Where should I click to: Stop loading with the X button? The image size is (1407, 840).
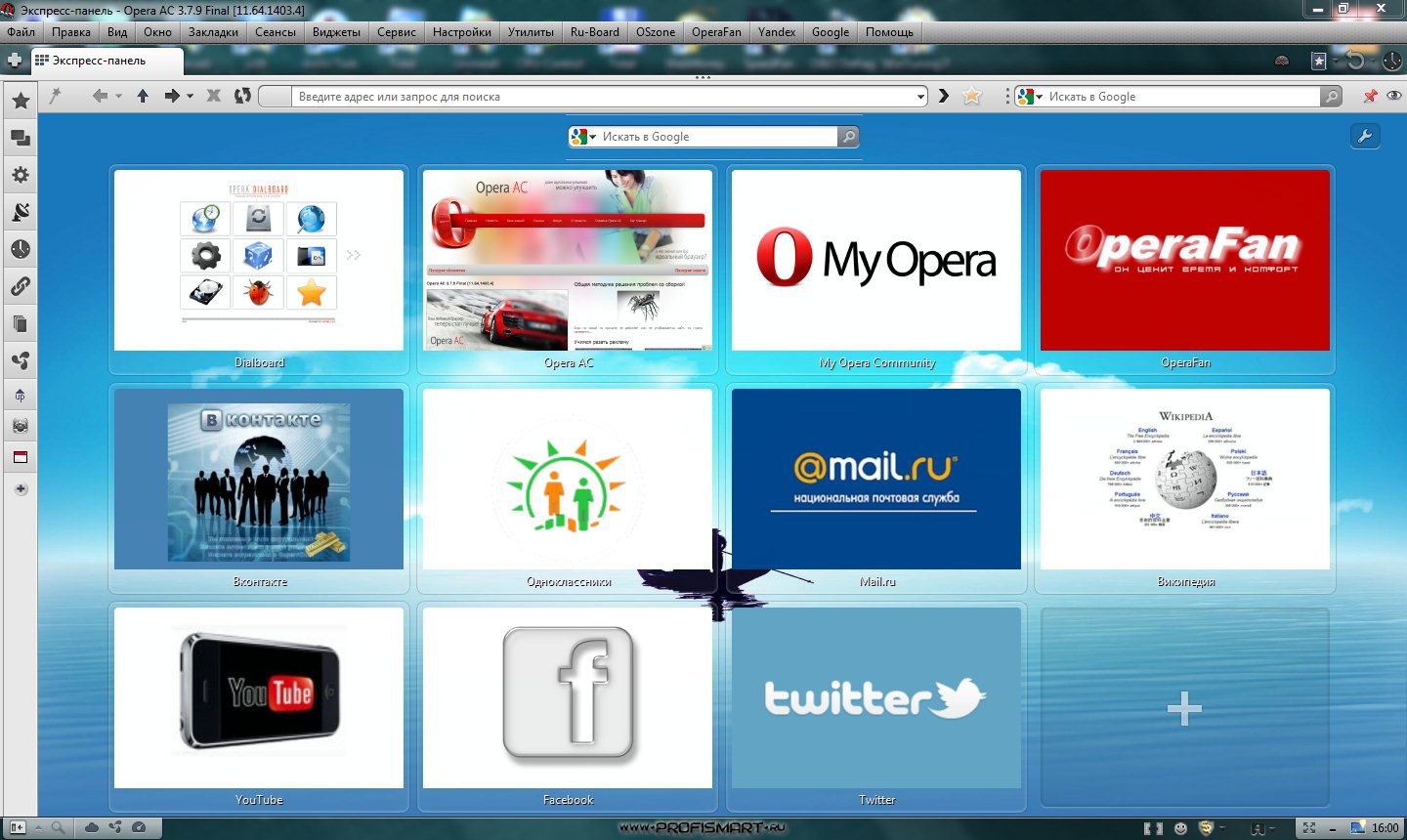tap(214, 96)
